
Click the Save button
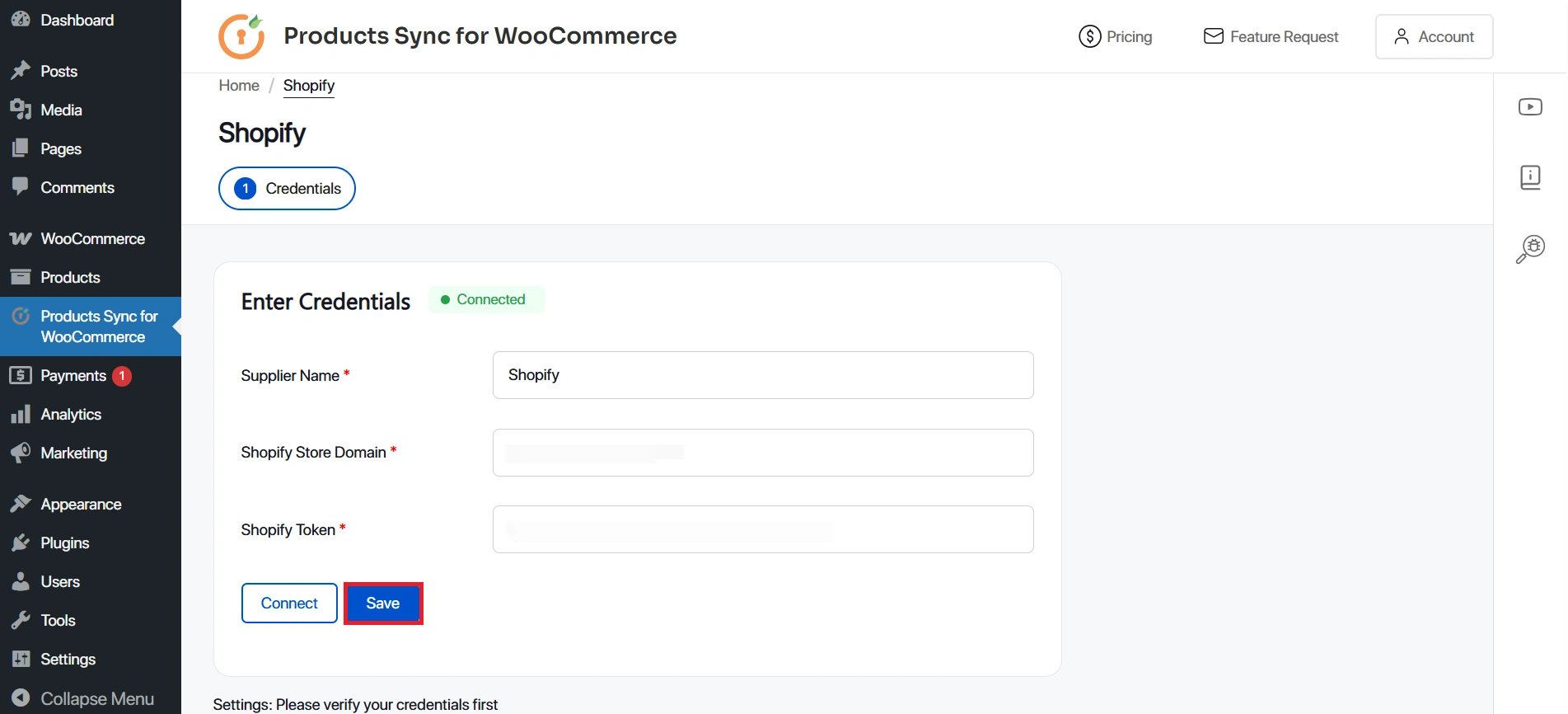(383, 603)
